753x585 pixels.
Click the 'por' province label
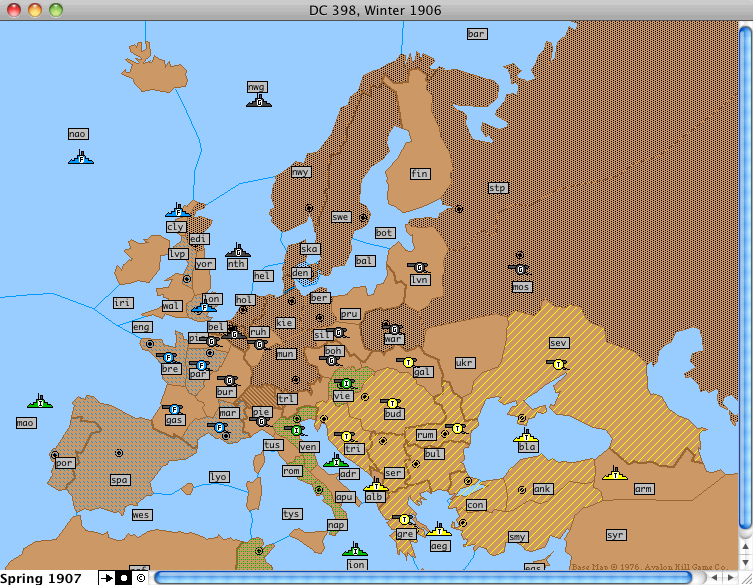pyautogui.click(x=64, y=463)
